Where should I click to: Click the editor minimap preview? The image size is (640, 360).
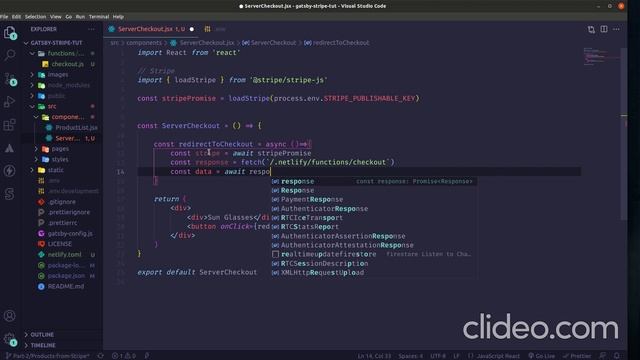pos(602,56)
